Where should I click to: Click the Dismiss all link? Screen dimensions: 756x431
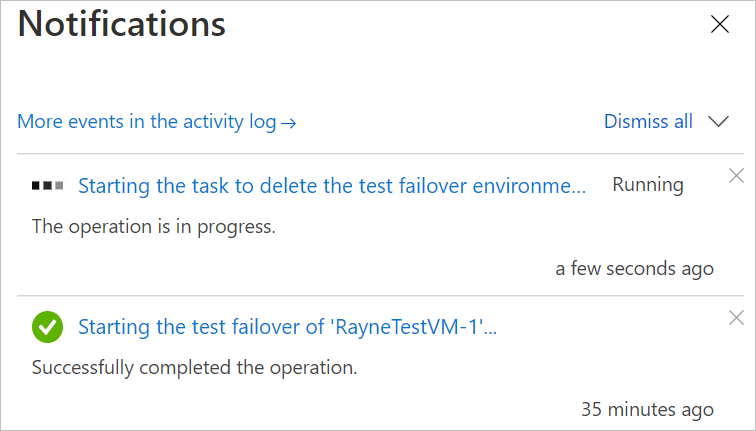click(648, 122)
